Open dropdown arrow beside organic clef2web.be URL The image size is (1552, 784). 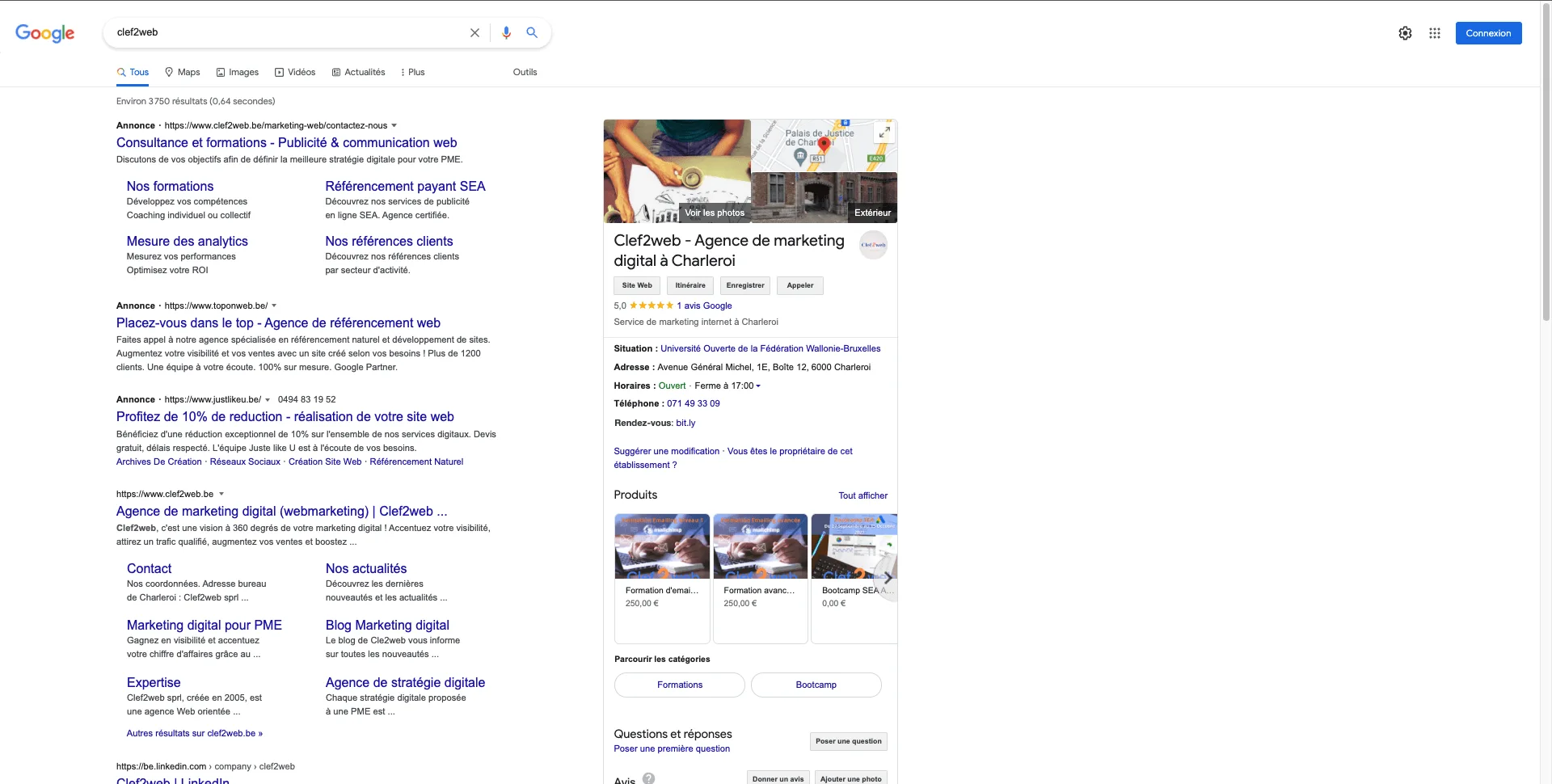(221, 494)
